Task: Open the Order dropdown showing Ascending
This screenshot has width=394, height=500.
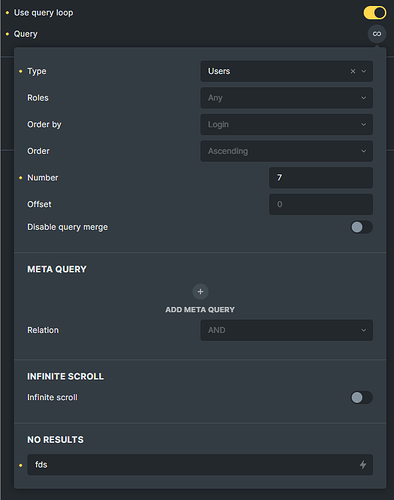Action: [x=286, y=151]
